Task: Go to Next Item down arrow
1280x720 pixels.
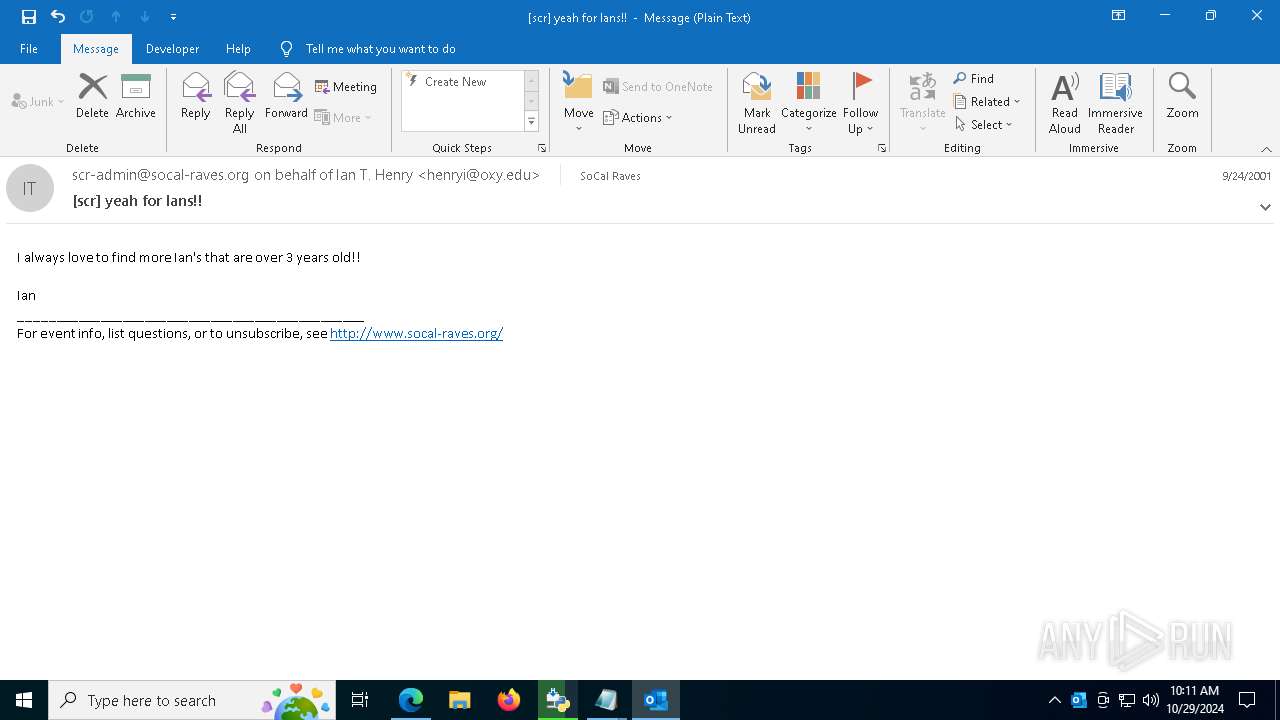Action: point(145,17)
